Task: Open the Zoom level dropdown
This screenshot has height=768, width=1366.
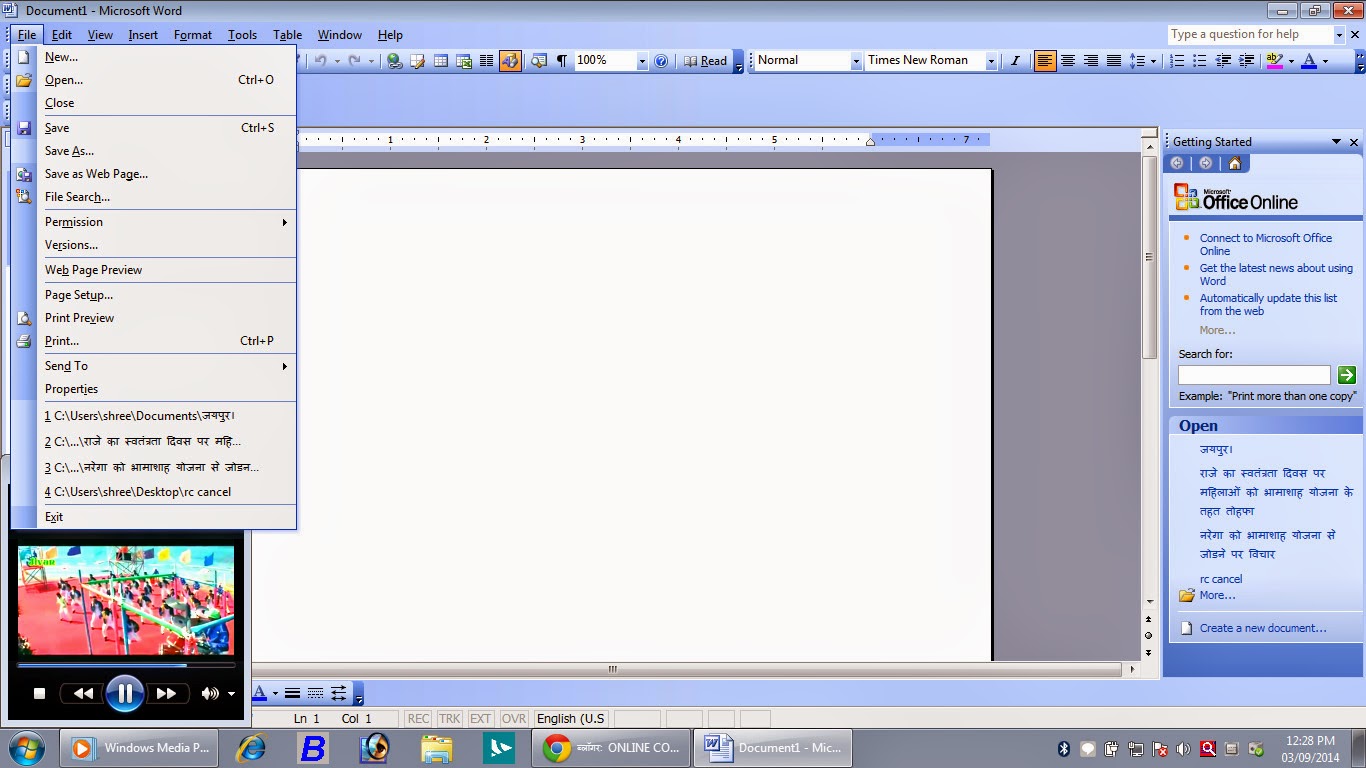Action: 642,60
